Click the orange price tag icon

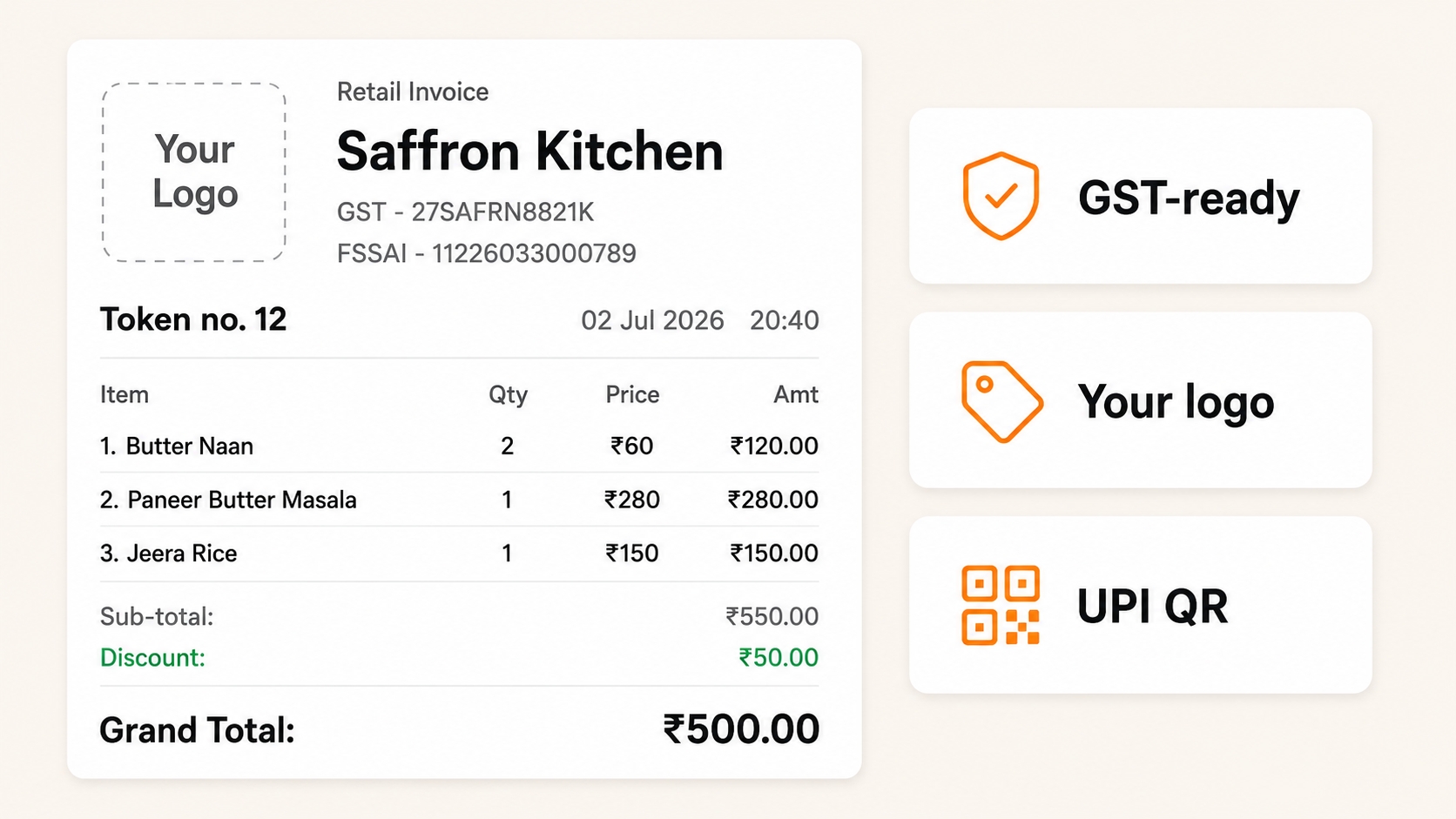(x=1001, y=401)
